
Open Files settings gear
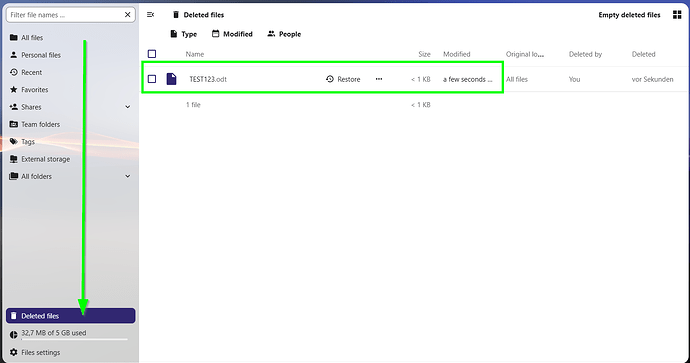(x=14, y=352)
